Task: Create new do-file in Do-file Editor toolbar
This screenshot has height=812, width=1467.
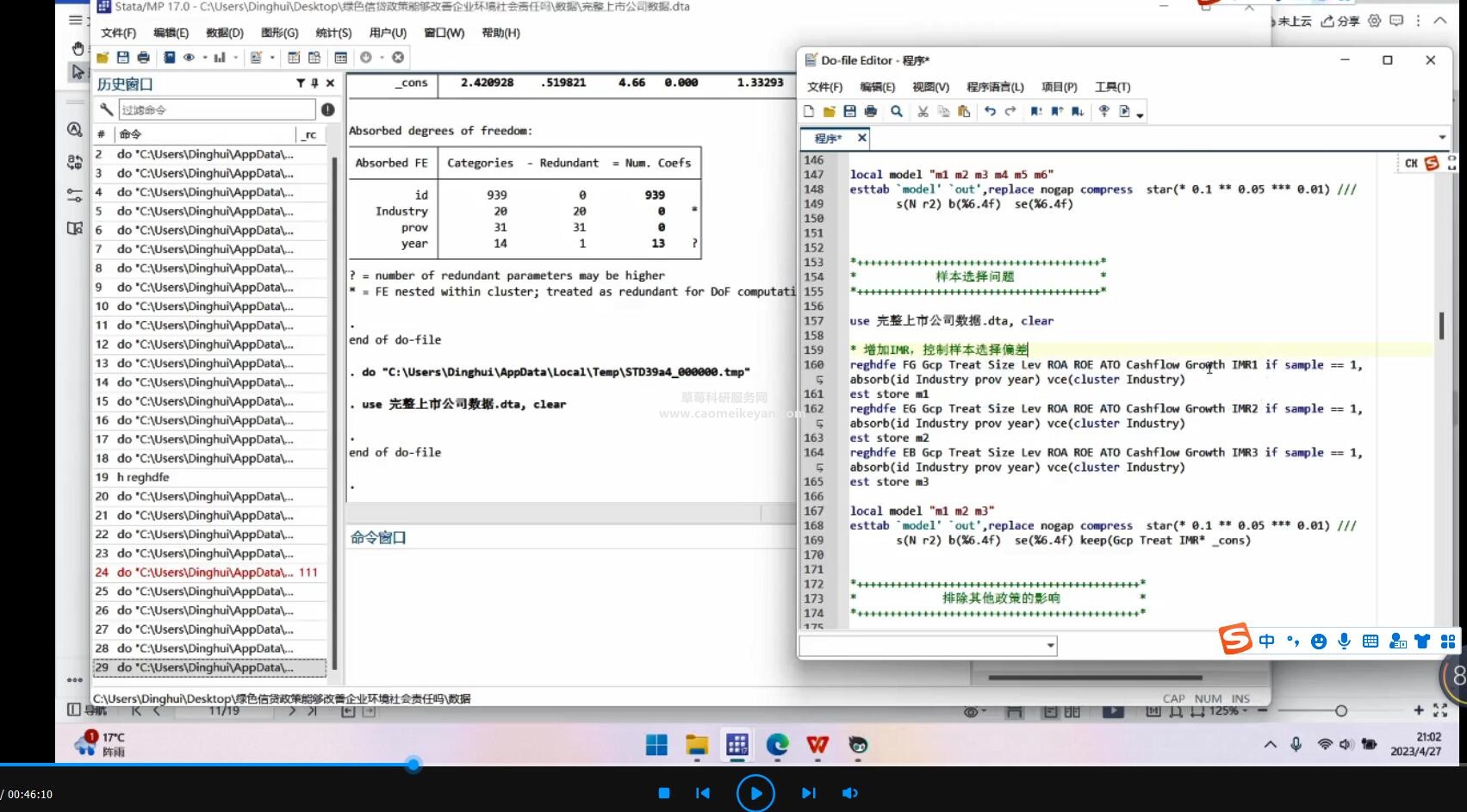Action: coord(808,111)
